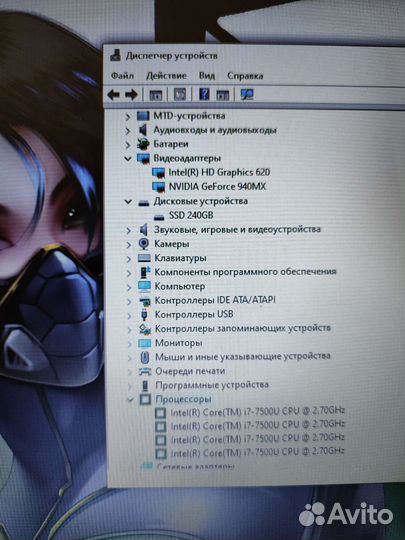Select the Мыши и иные указывающие устройства row
The width and height of the screenshot is (405, 540).
[x=243, y=357]
